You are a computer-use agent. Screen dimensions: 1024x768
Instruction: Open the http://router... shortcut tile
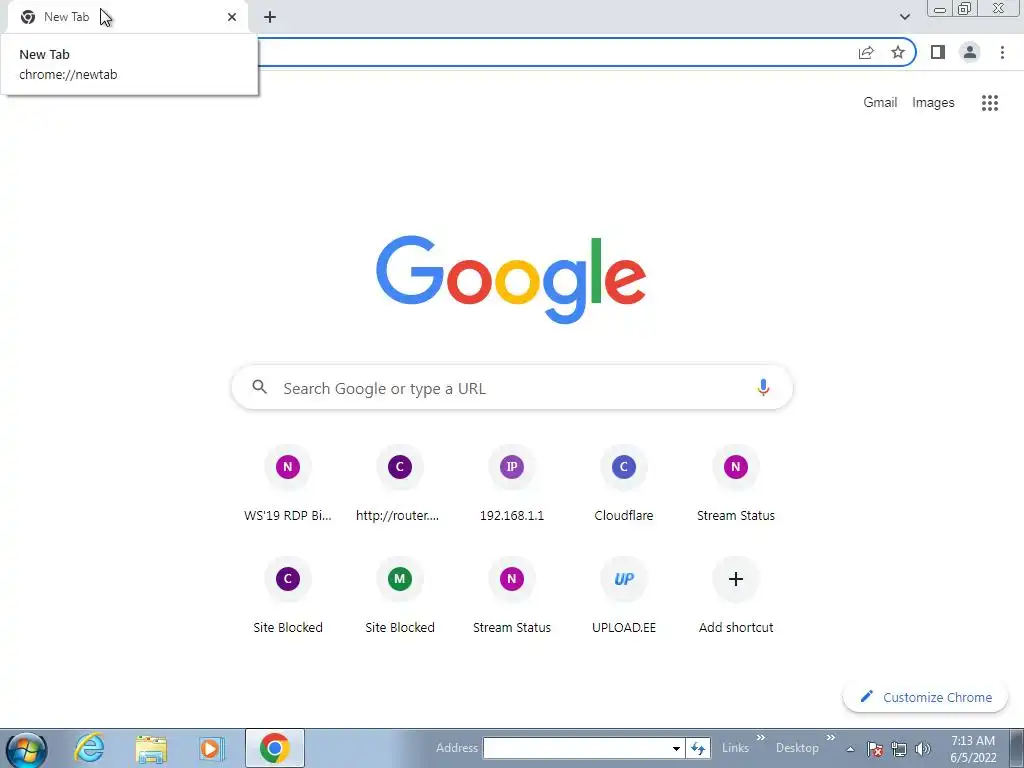(400, 483)
